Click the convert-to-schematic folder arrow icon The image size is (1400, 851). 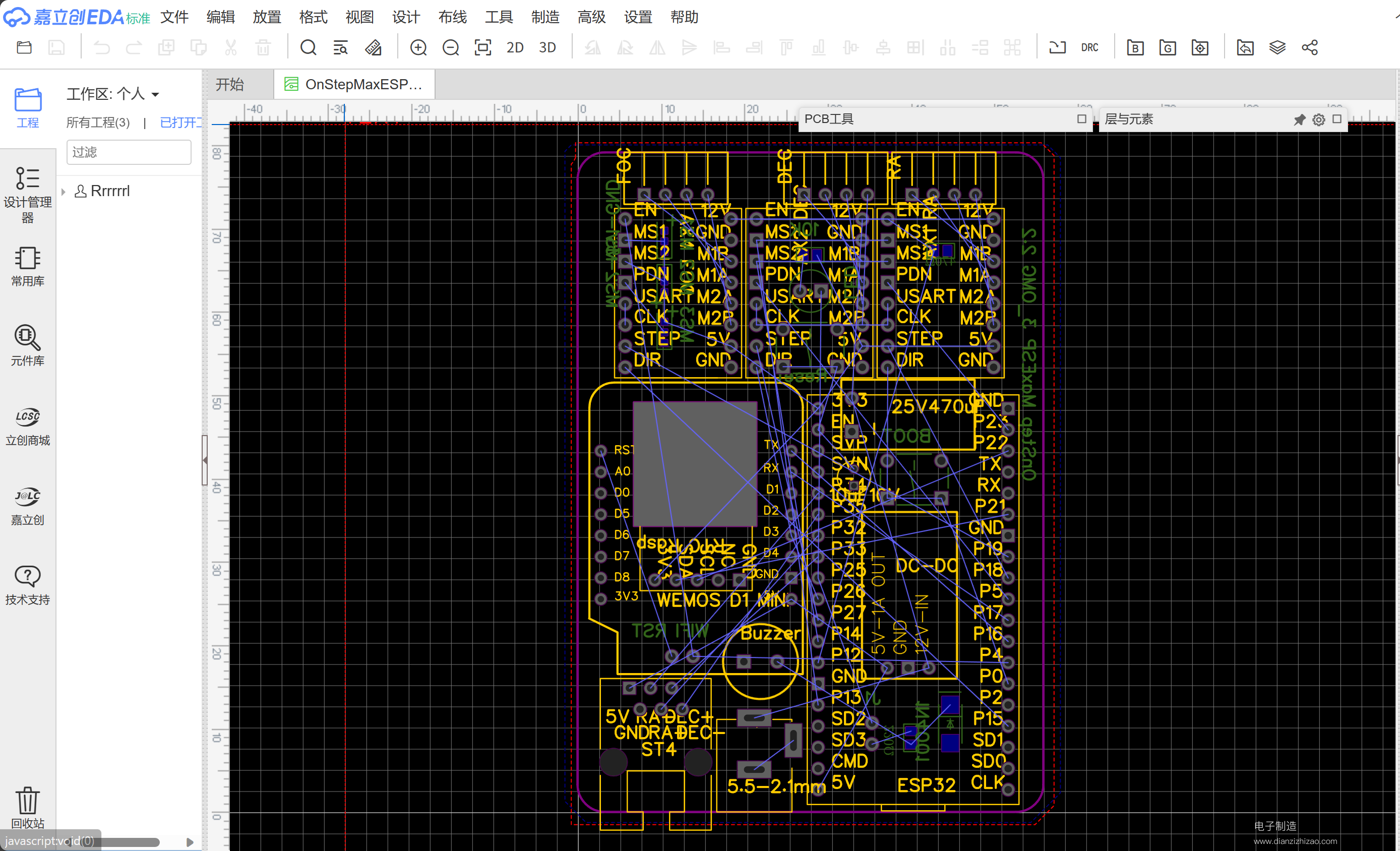point(1245,47)
